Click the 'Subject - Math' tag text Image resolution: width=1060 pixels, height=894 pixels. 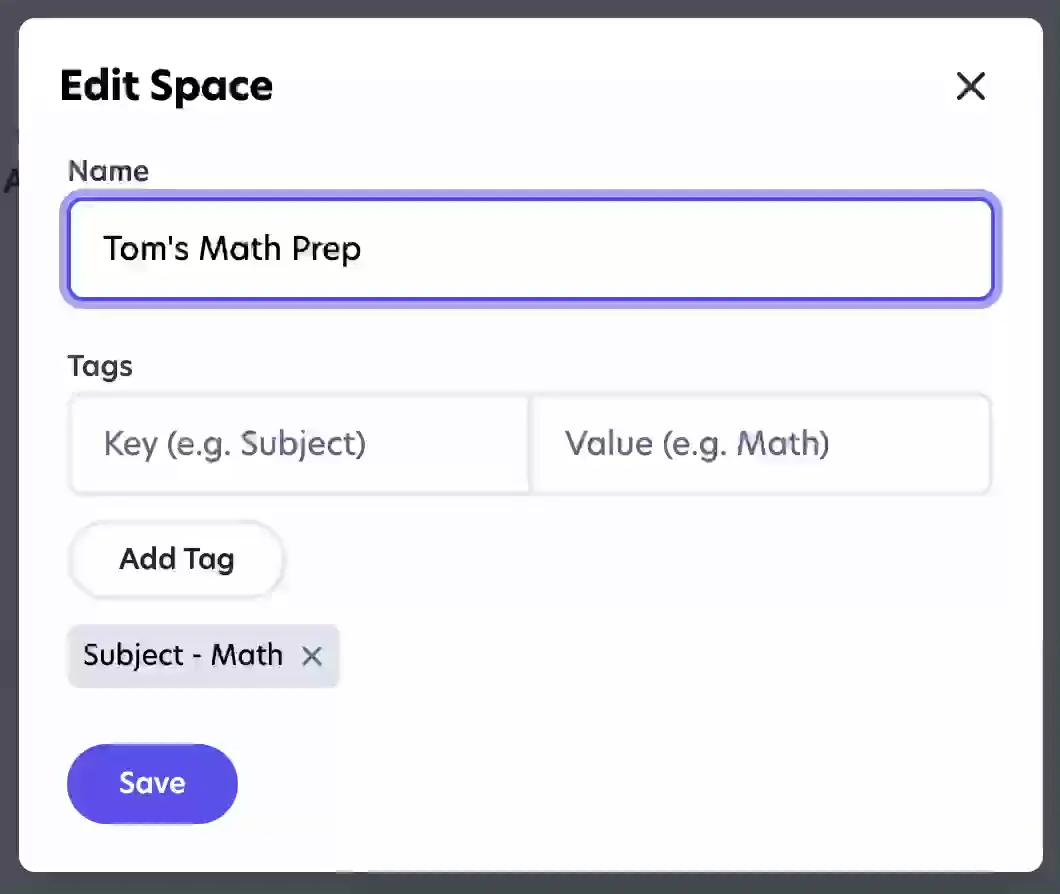coord(183,656)
